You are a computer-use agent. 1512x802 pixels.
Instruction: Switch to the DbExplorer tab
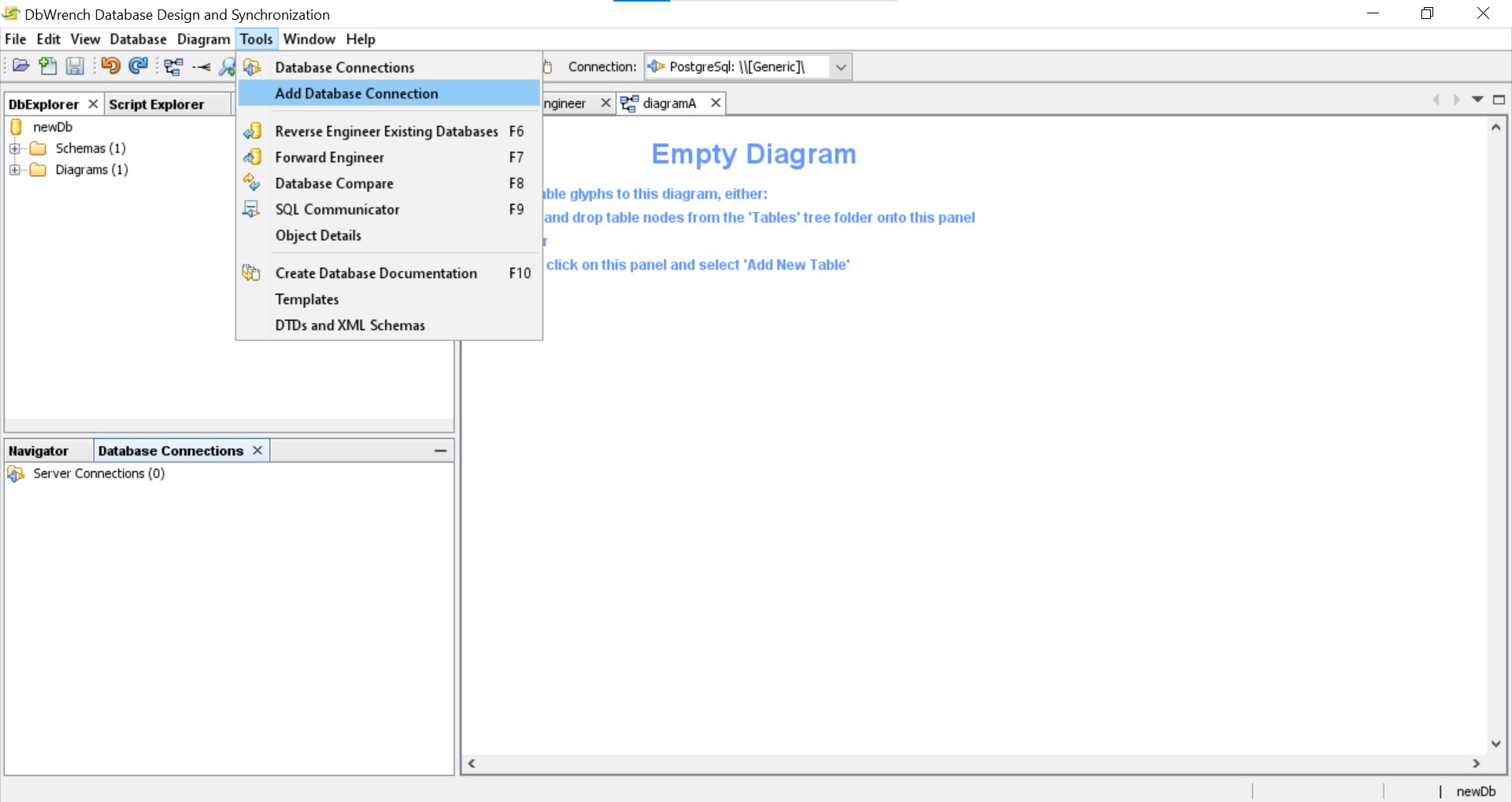[x=44, y=104]
